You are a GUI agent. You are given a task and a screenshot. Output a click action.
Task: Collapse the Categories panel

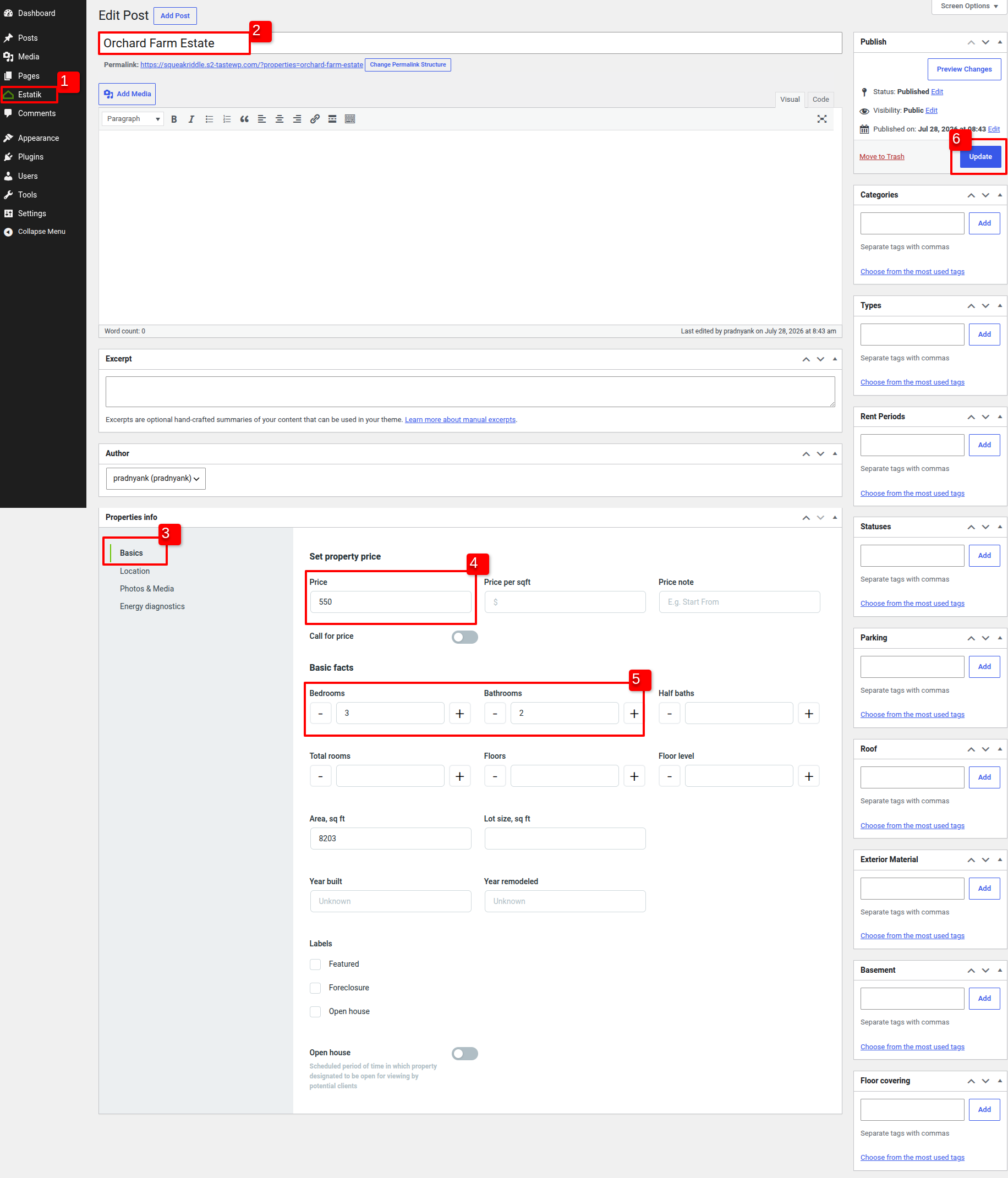(1000, 195)
